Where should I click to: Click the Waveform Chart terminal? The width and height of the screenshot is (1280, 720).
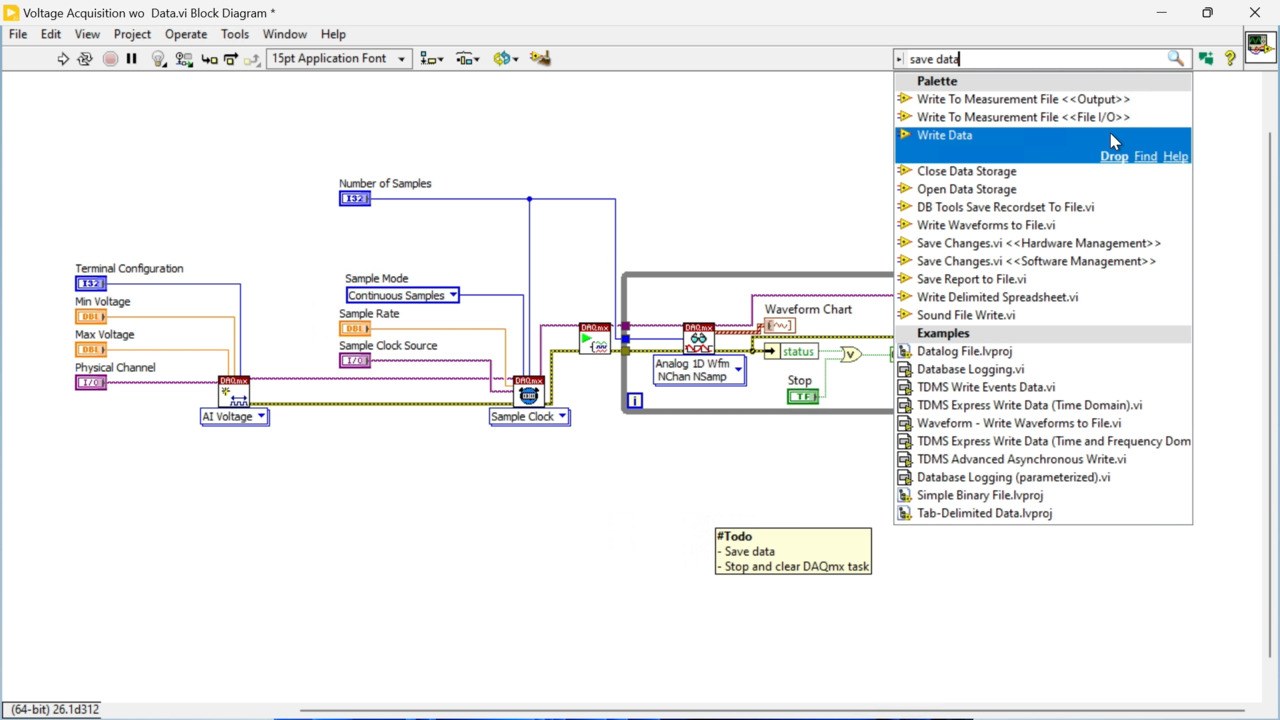point(780,325)
